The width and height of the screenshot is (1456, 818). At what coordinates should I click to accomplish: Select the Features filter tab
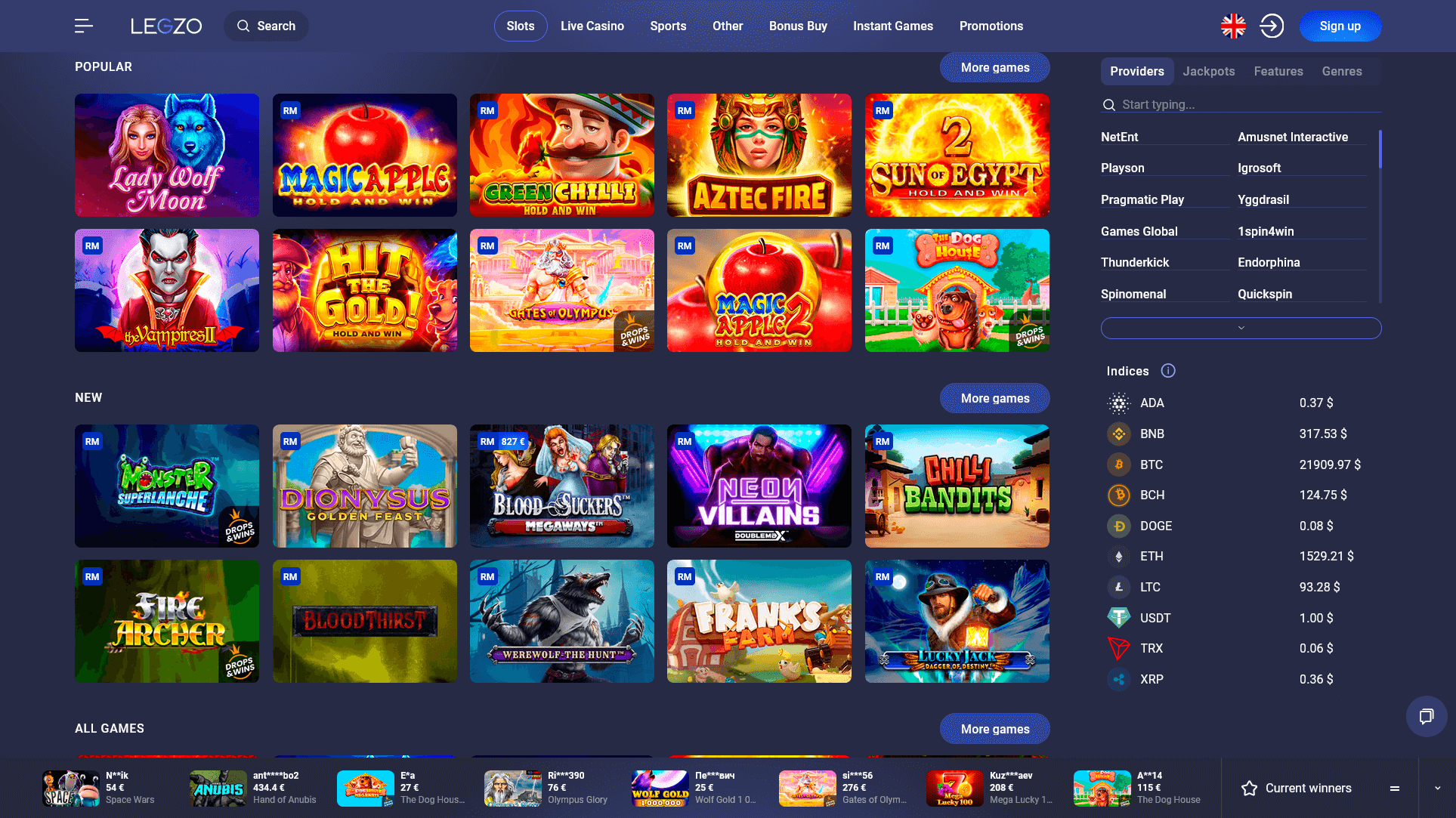click(x=1278, y=72)
